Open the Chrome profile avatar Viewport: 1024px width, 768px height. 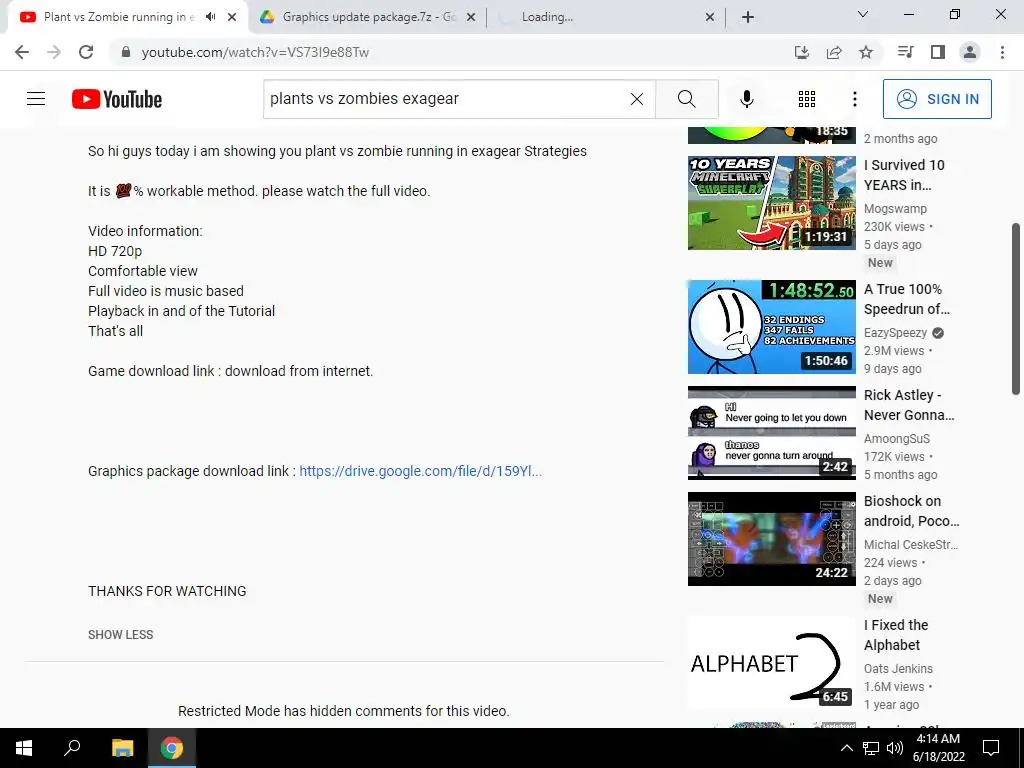point(970,52)
